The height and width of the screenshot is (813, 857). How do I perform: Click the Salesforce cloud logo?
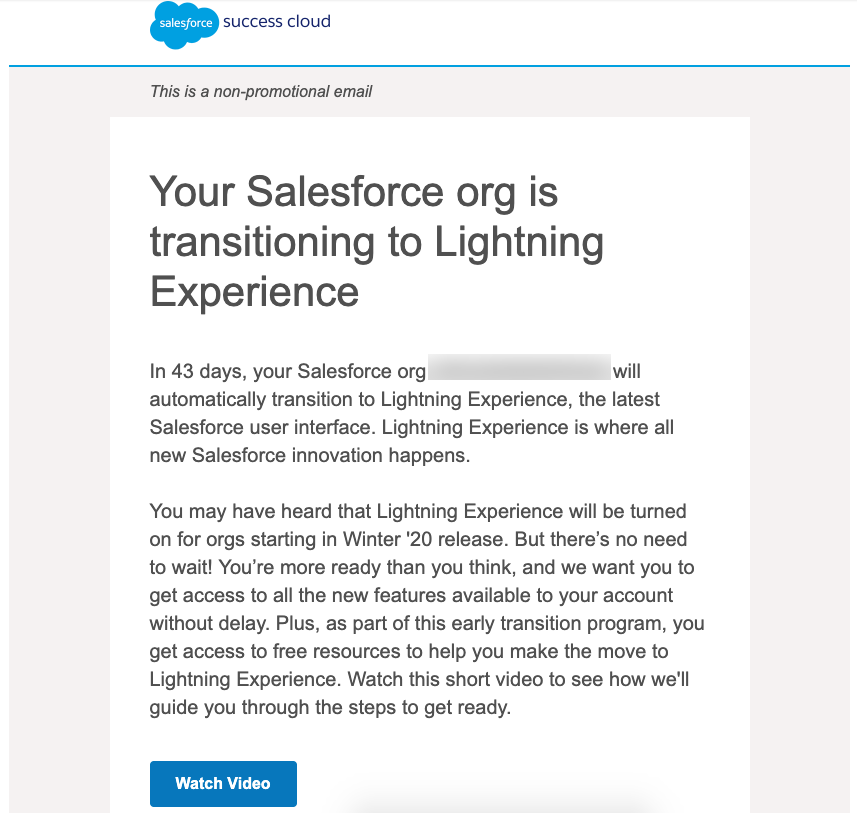(x=184, y=24)
